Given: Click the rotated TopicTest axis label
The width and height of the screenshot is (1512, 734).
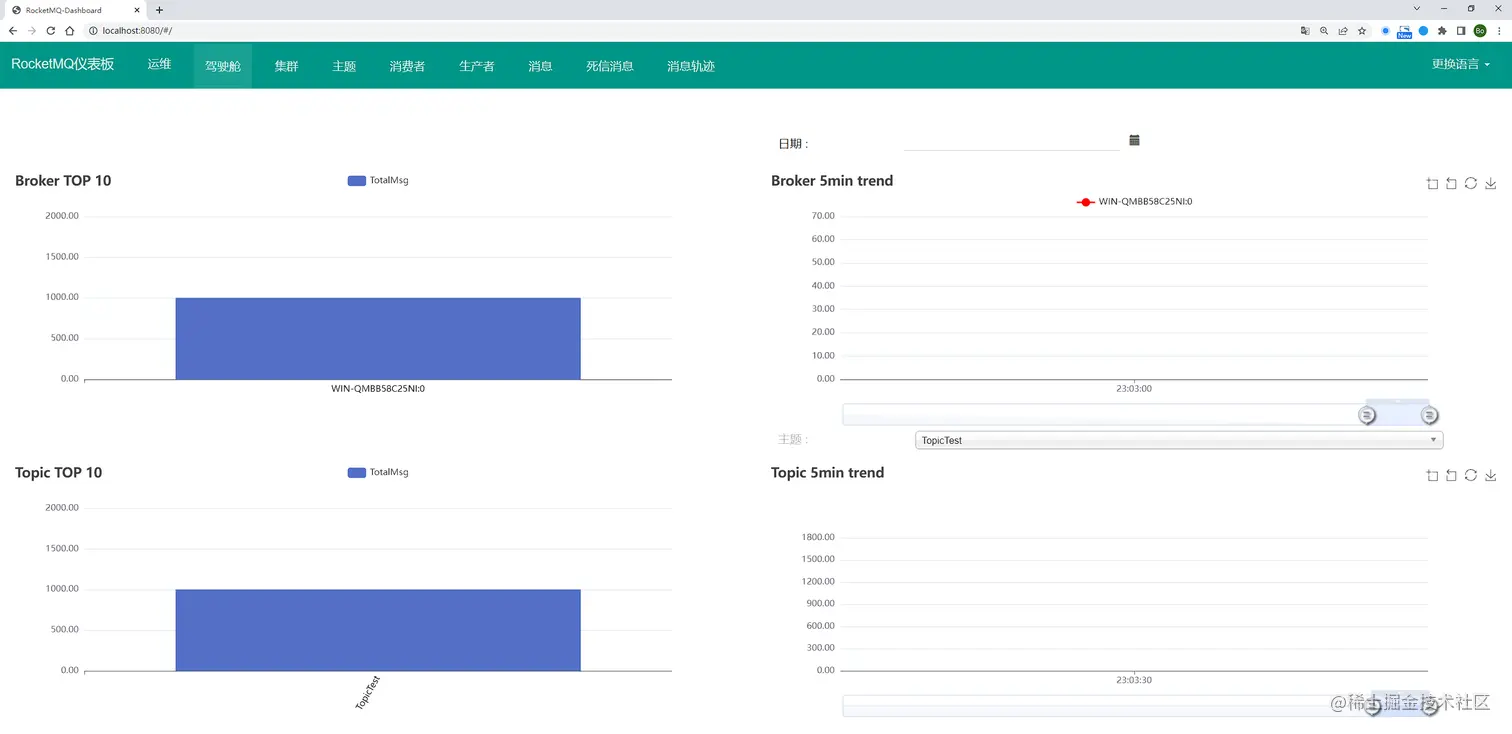Looking at the screenshot, I should point(368,693).
